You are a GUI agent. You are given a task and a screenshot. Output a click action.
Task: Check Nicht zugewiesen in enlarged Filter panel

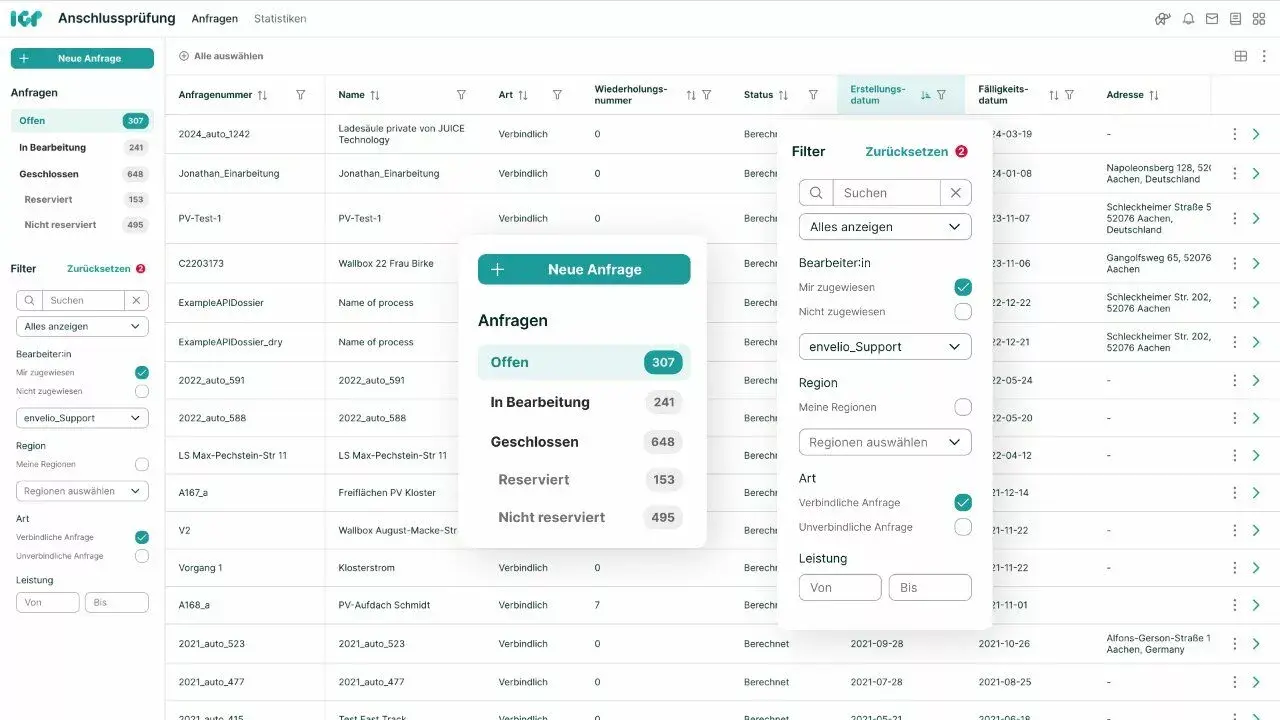963,312
